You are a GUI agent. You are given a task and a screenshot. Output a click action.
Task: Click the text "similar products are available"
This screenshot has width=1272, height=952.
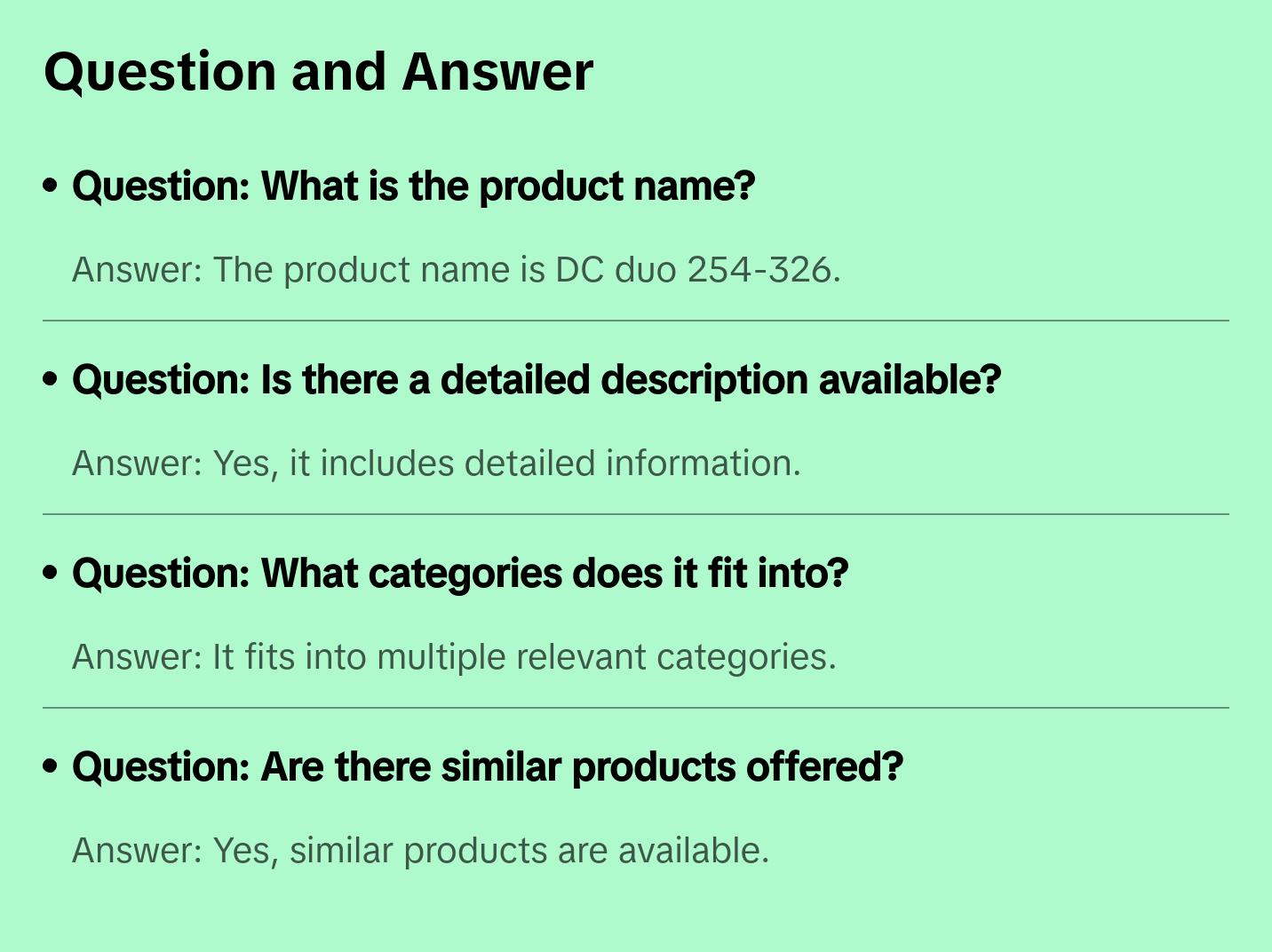(x=529, y=851)
